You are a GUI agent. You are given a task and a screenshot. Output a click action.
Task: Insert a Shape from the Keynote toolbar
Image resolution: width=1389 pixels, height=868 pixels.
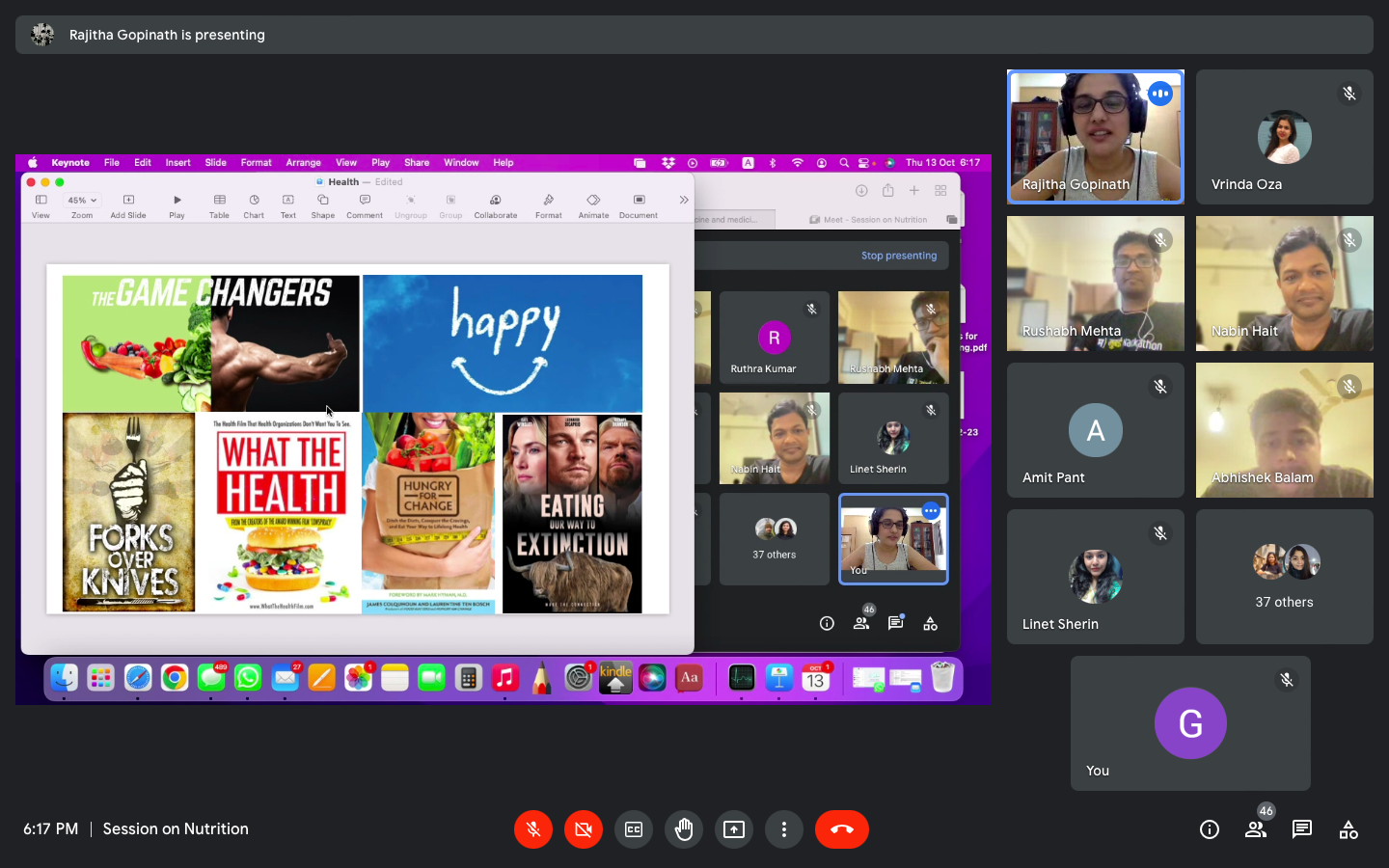(x=322, y=205)
